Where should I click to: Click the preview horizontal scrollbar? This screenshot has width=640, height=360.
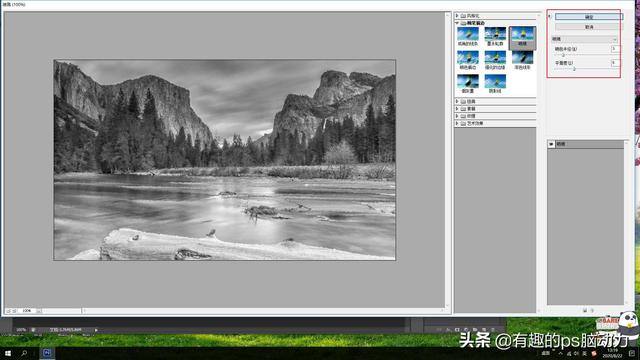[263, 311]
